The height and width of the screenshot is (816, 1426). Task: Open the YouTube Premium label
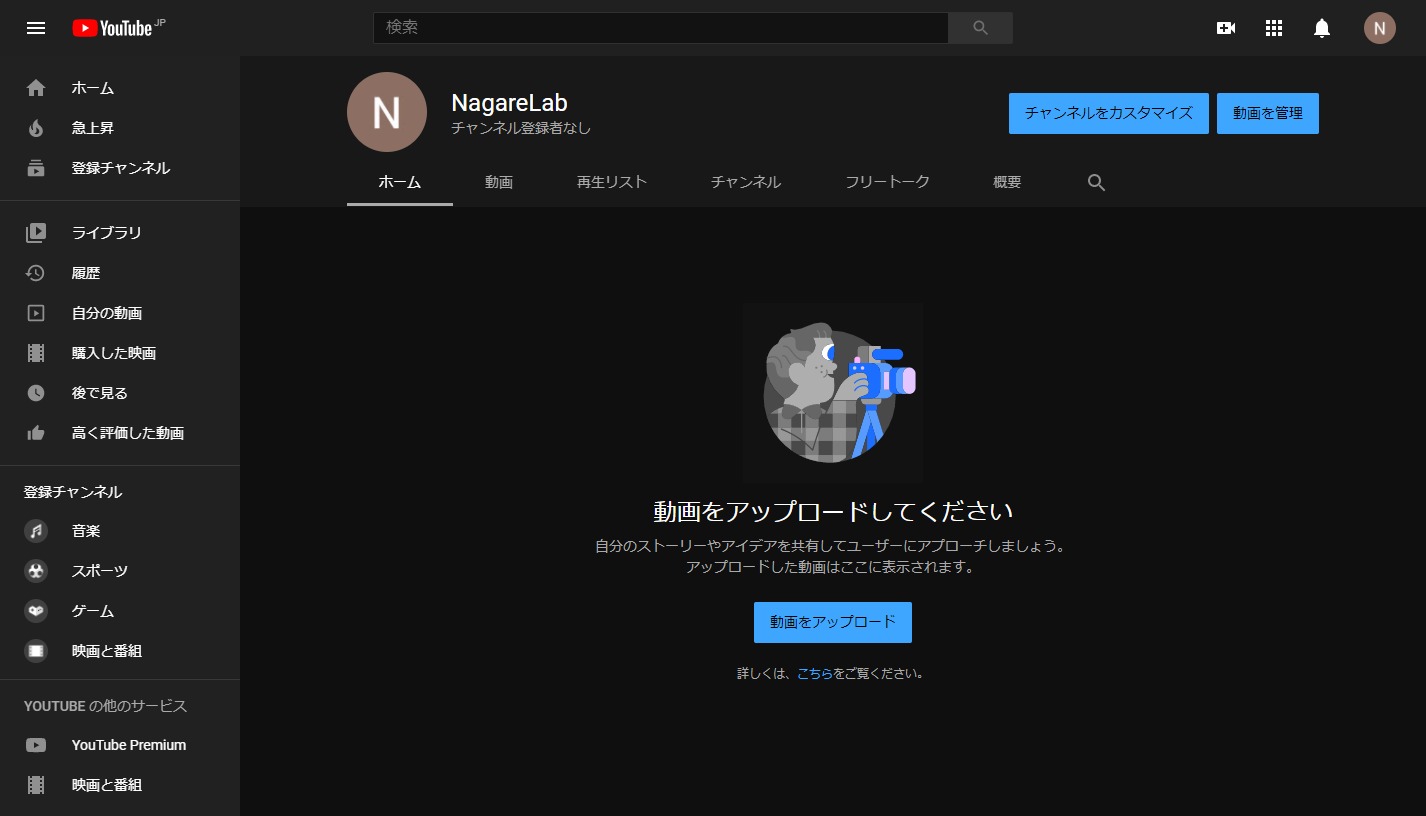(129, 745)
